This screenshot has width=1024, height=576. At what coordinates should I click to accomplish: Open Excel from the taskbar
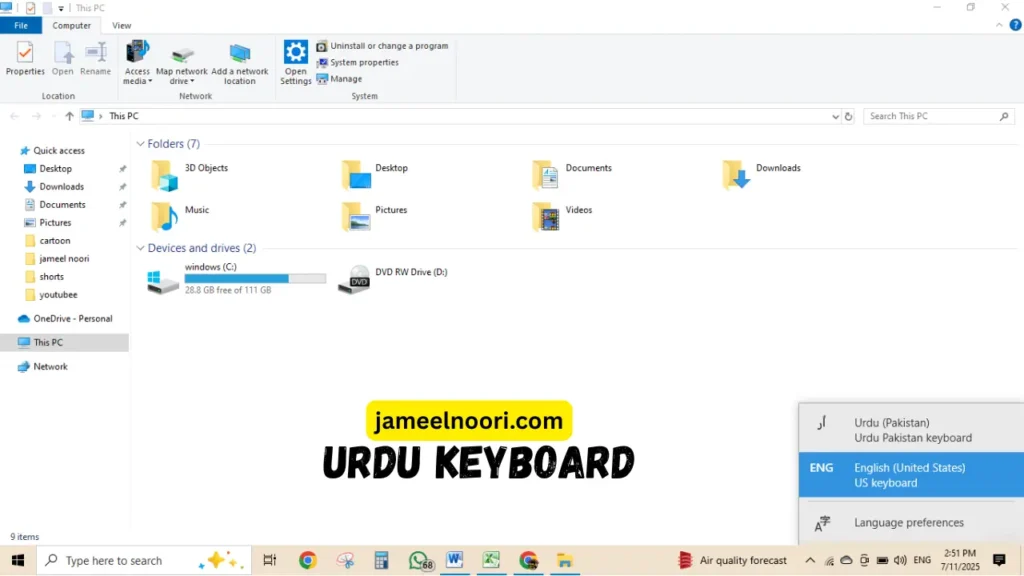click(x=491, y=560)
